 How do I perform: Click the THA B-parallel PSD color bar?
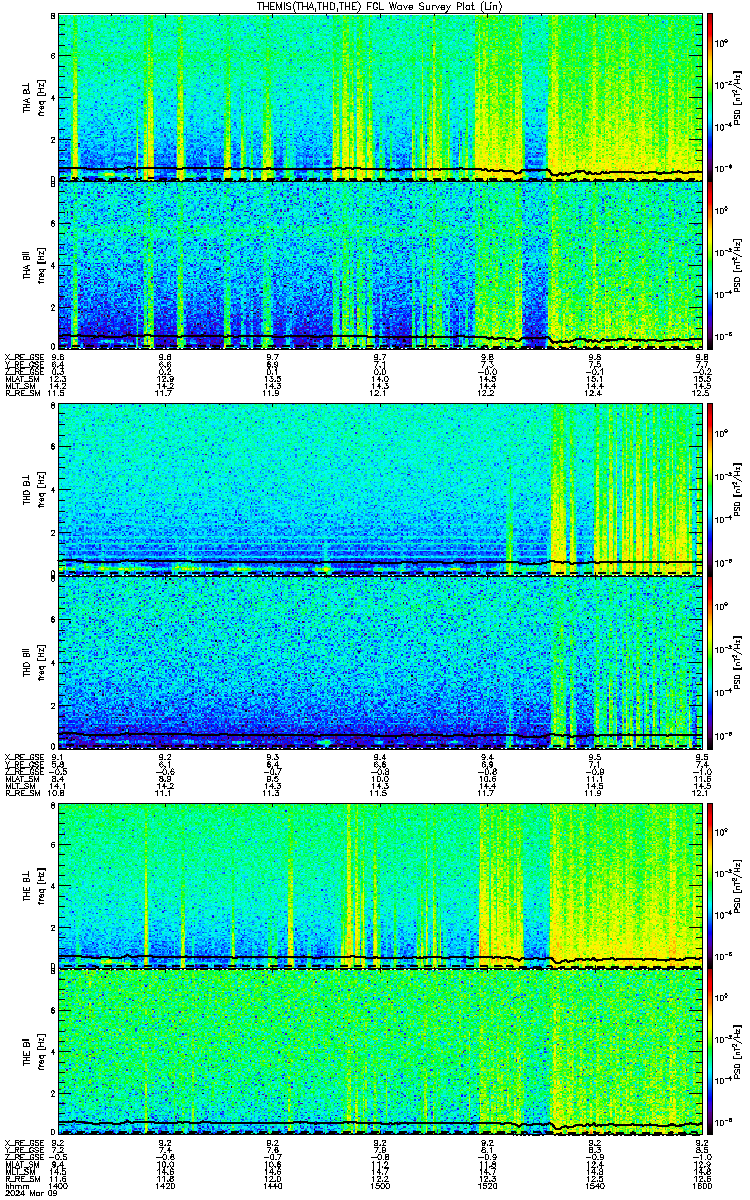pyautogui.click(x=711, y=265)
